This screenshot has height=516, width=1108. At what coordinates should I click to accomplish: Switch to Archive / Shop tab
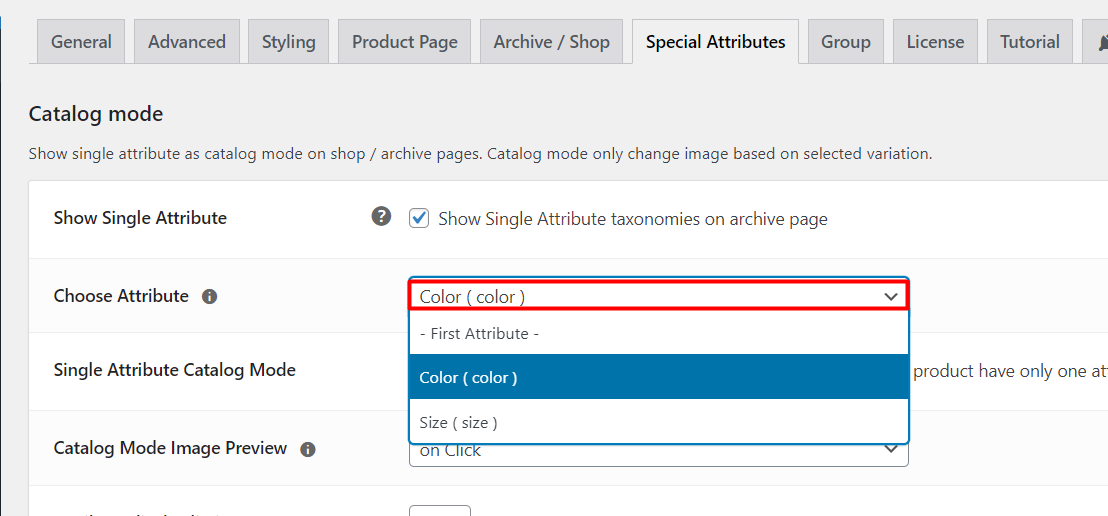[x=551, y=42]
